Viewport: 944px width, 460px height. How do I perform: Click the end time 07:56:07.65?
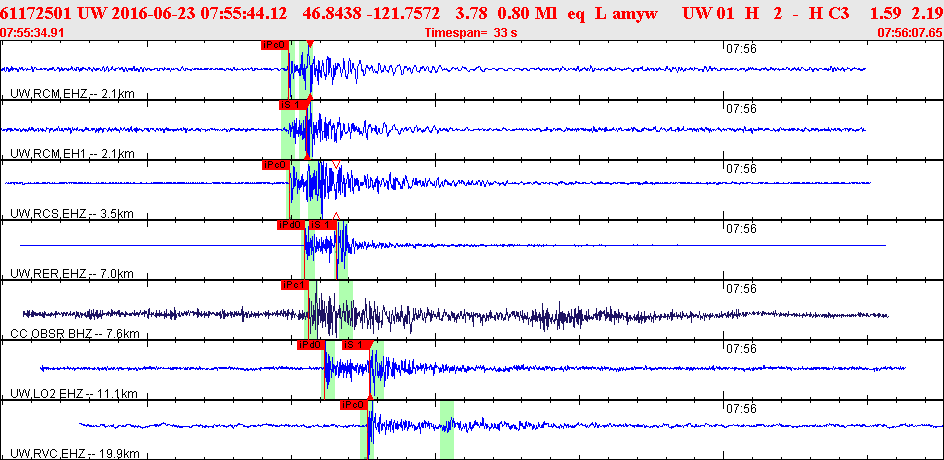point(910,33)
